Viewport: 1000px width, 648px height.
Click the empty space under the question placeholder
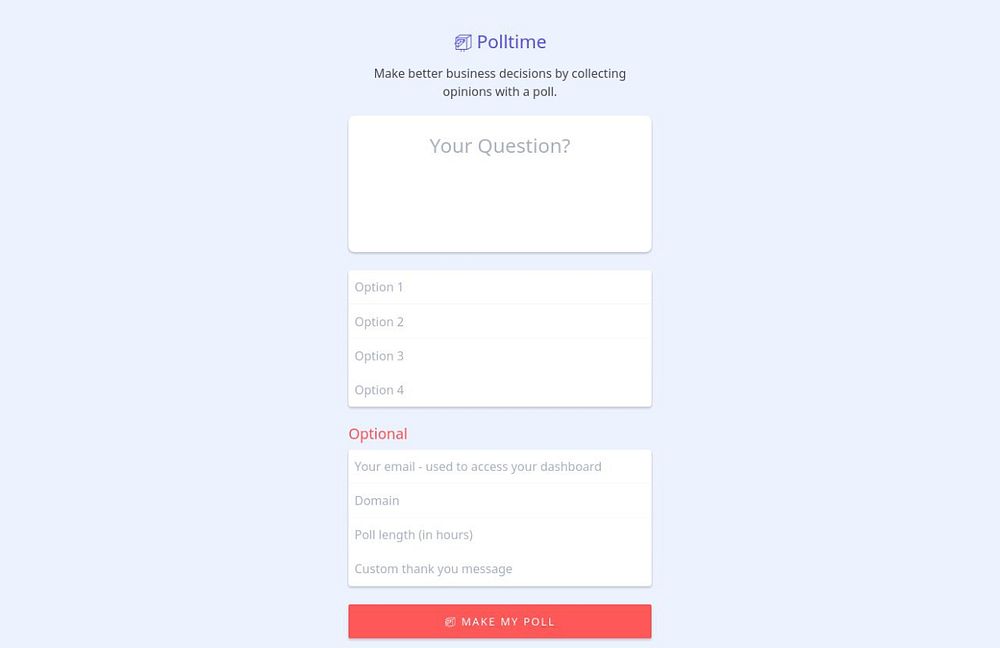tap(499, 210)
